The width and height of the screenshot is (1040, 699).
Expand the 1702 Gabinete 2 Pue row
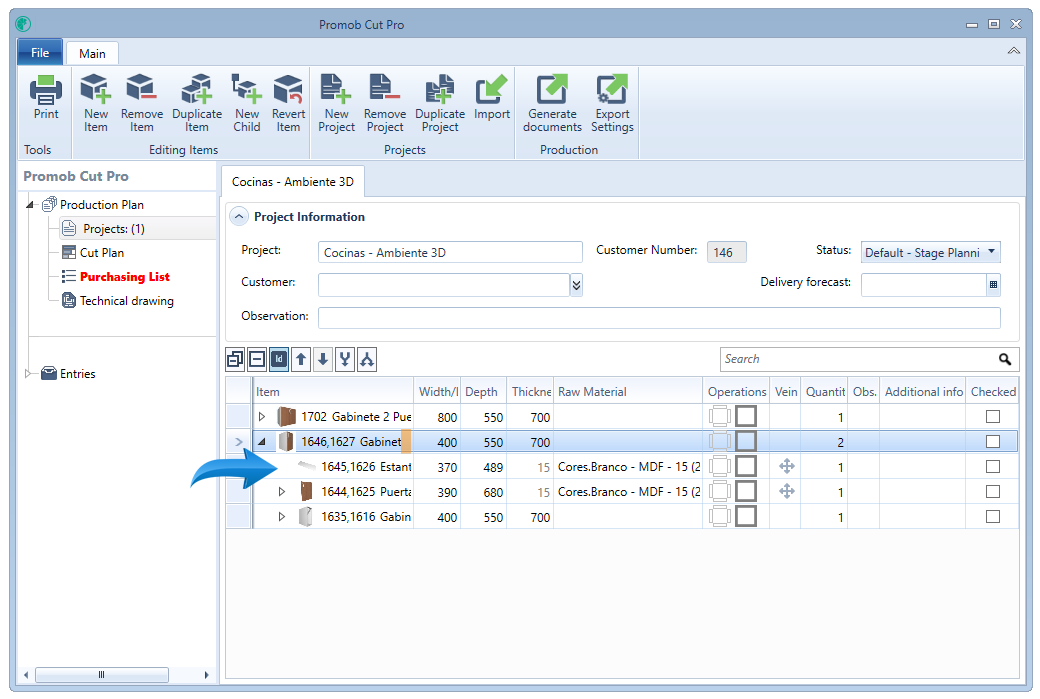(x=262, y=416)
